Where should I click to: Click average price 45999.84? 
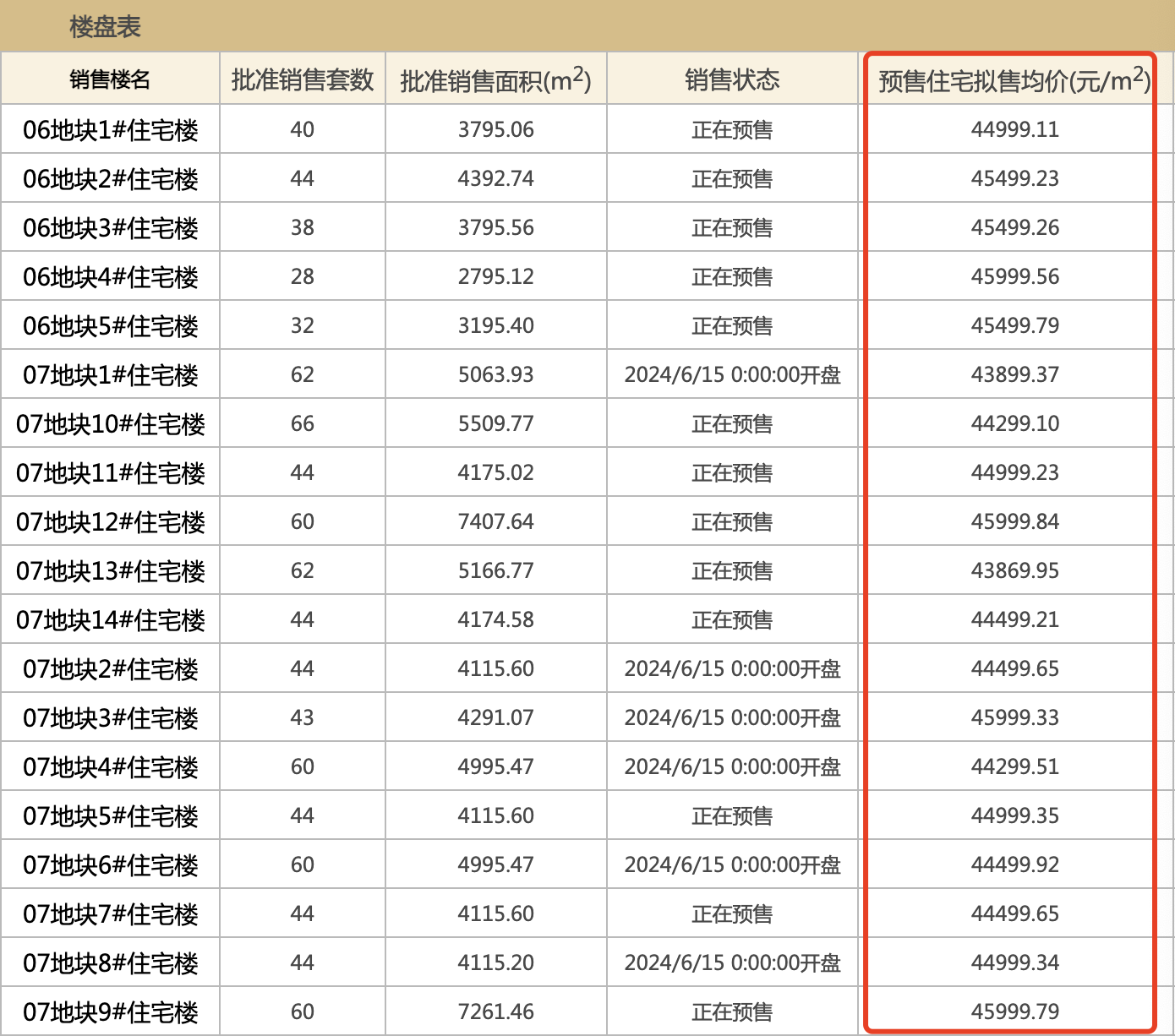(x=1014, y=521)
